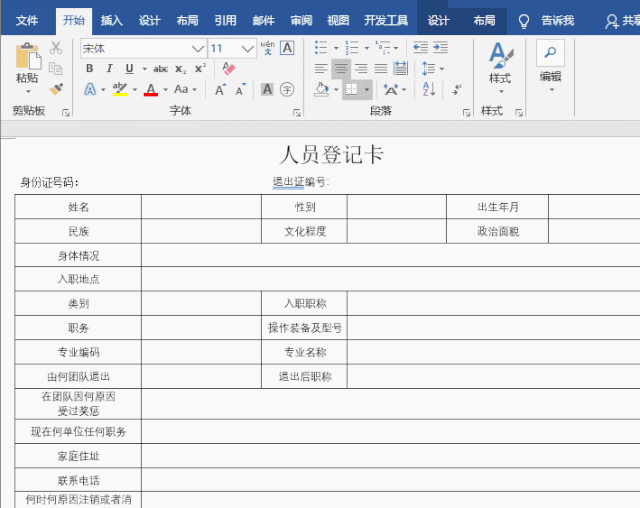Toggle underline formatting
The width and height of the screenshot is (640, 508).
pyautogui.click(x=129, y=69)
